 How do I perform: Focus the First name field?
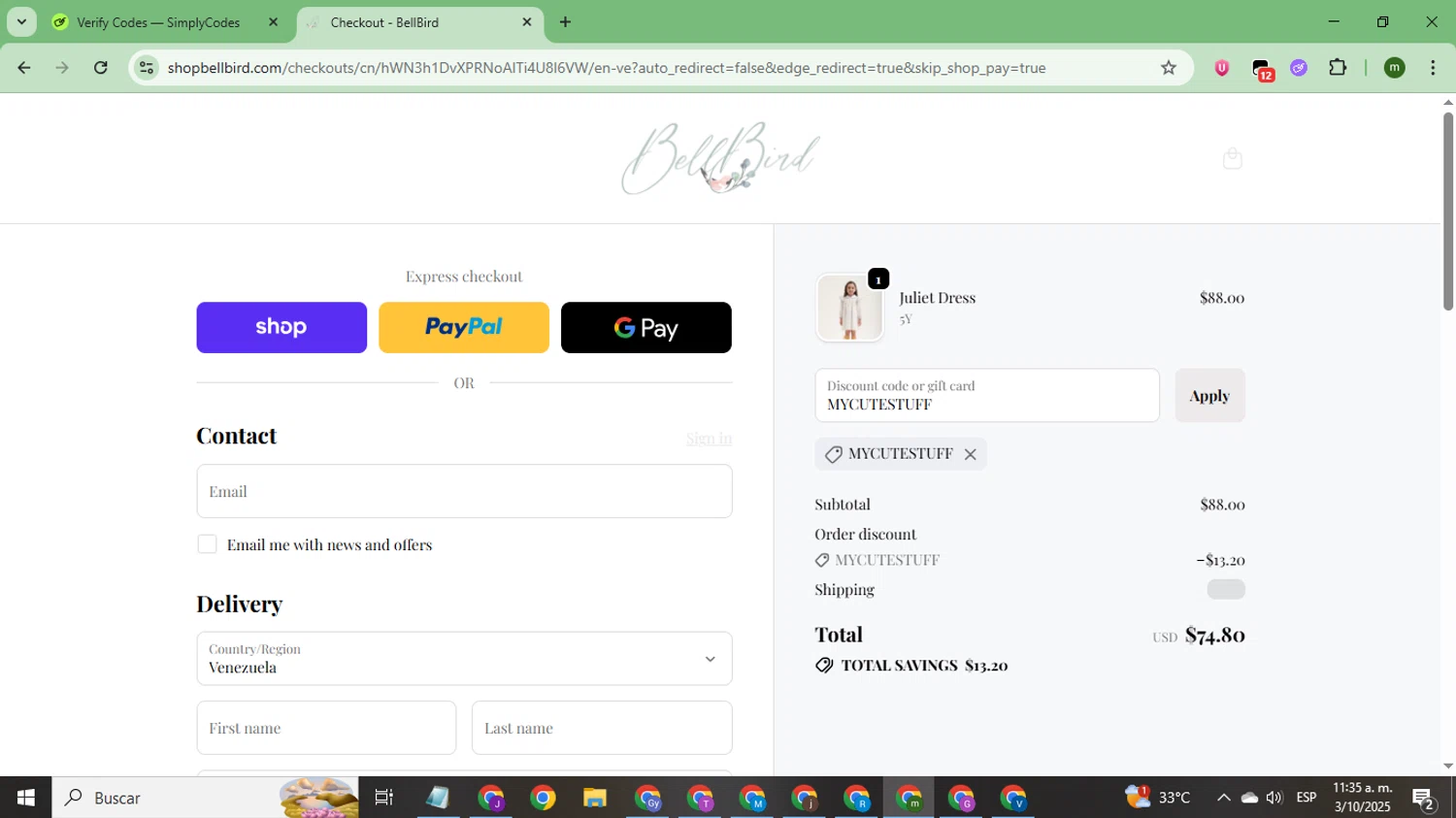pos(326,728)
